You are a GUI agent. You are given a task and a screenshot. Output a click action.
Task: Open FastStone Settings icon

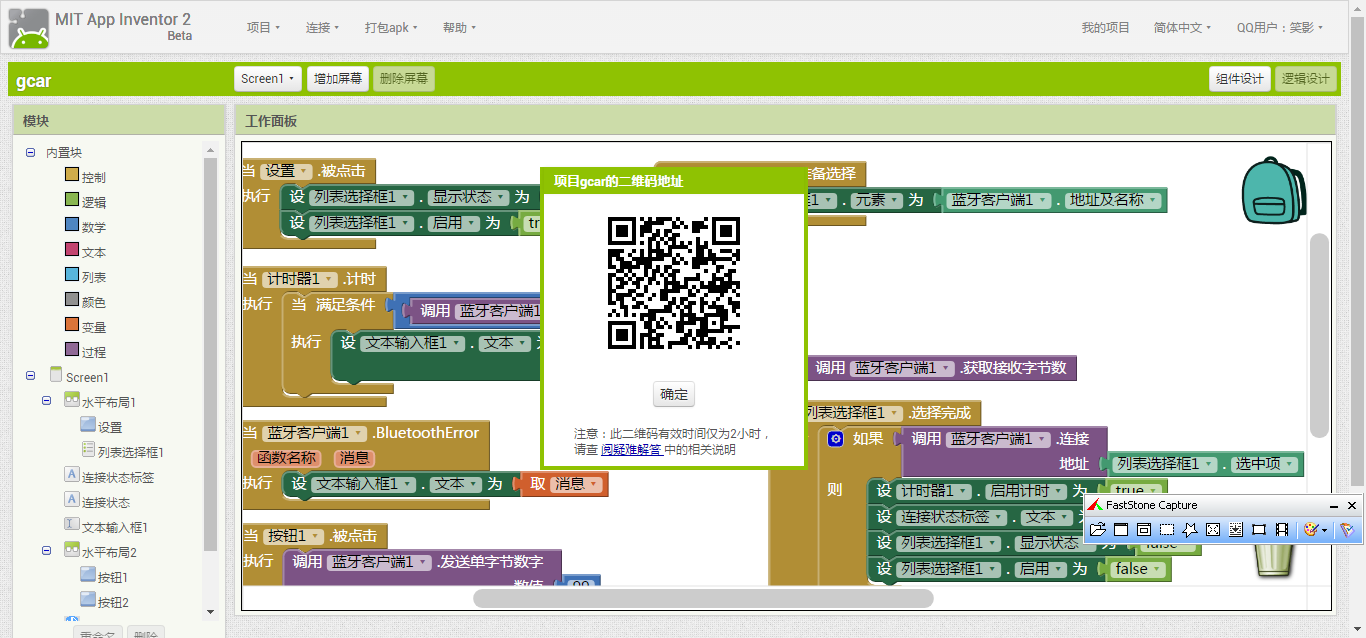[1347, 530]
